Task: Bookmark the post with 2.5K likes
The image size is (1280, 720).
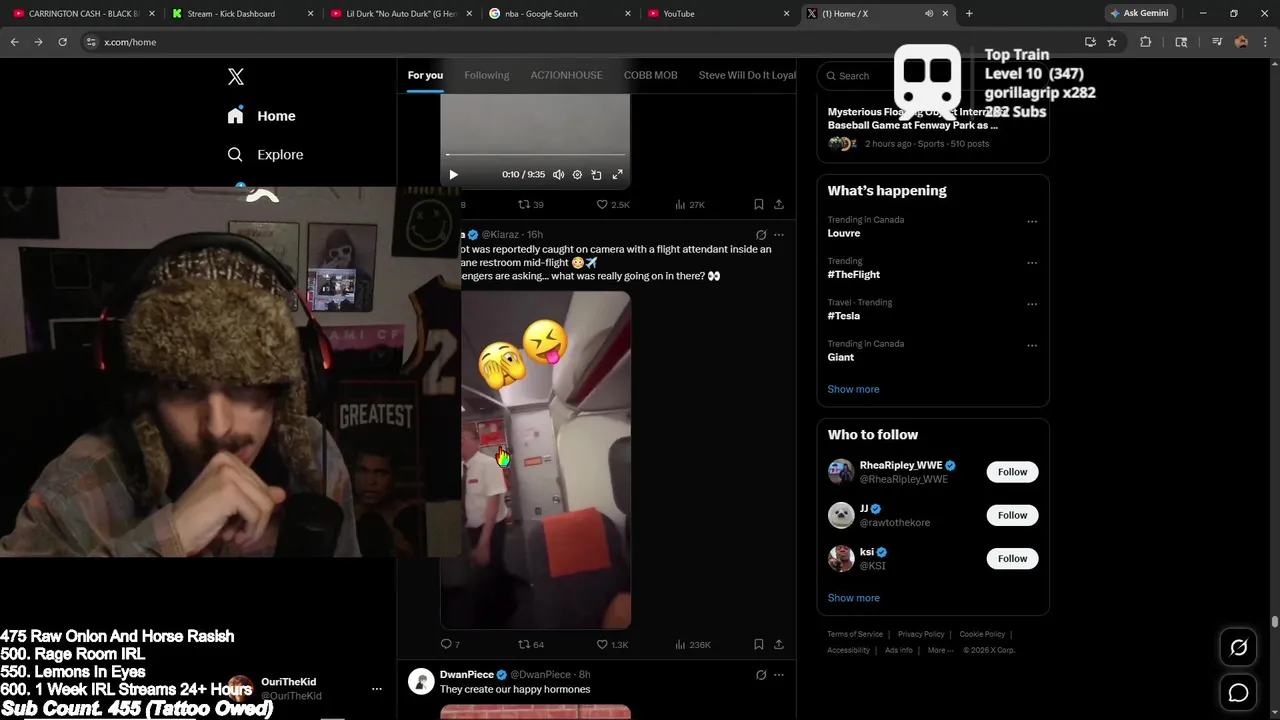Action: 759,204
